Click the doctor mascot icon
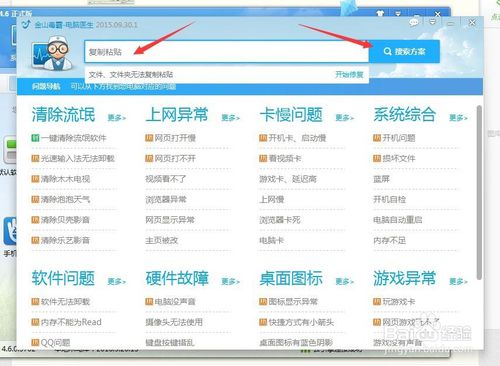 point(53,53)
